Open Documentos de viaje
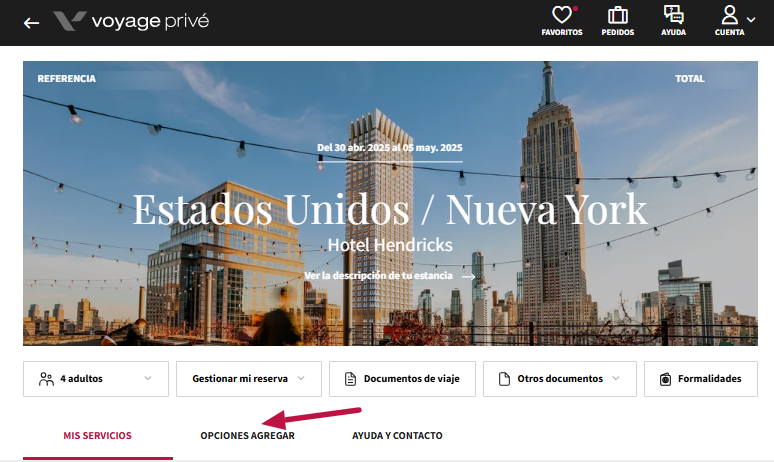This screenshot has width=774, height=462. click(x=402, y=379)
